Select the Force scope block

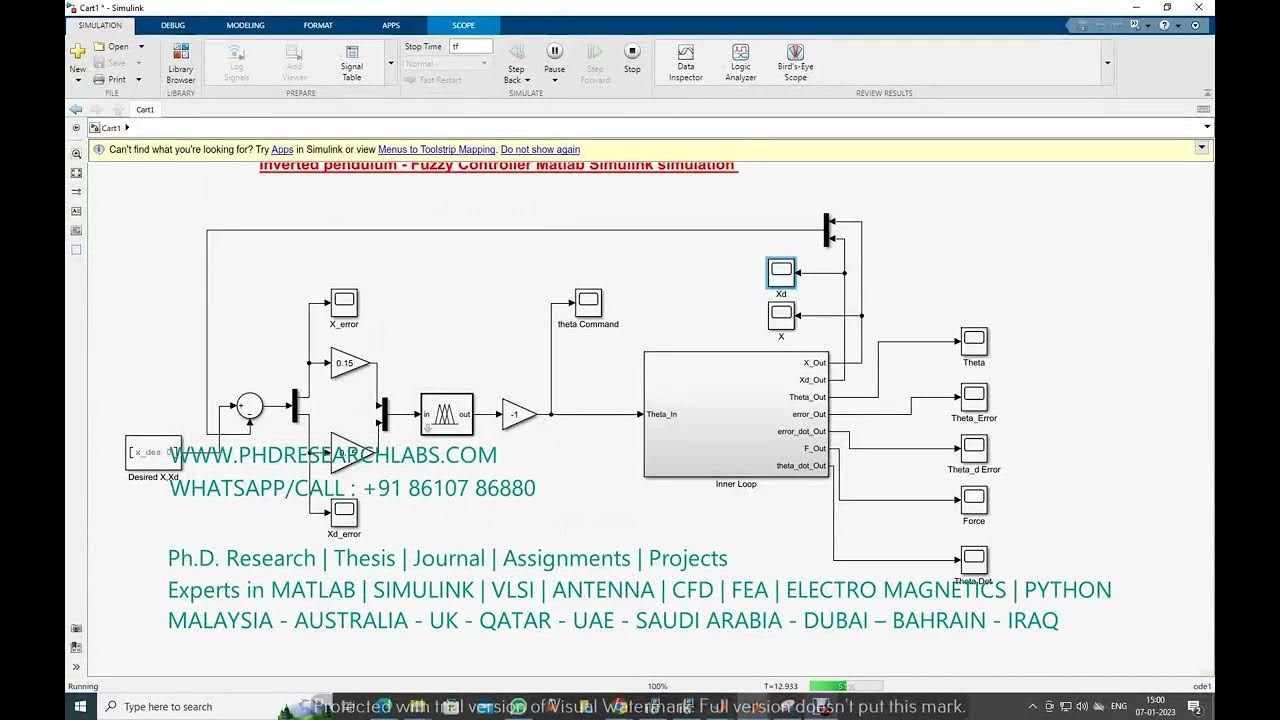[x=974, y=500]
